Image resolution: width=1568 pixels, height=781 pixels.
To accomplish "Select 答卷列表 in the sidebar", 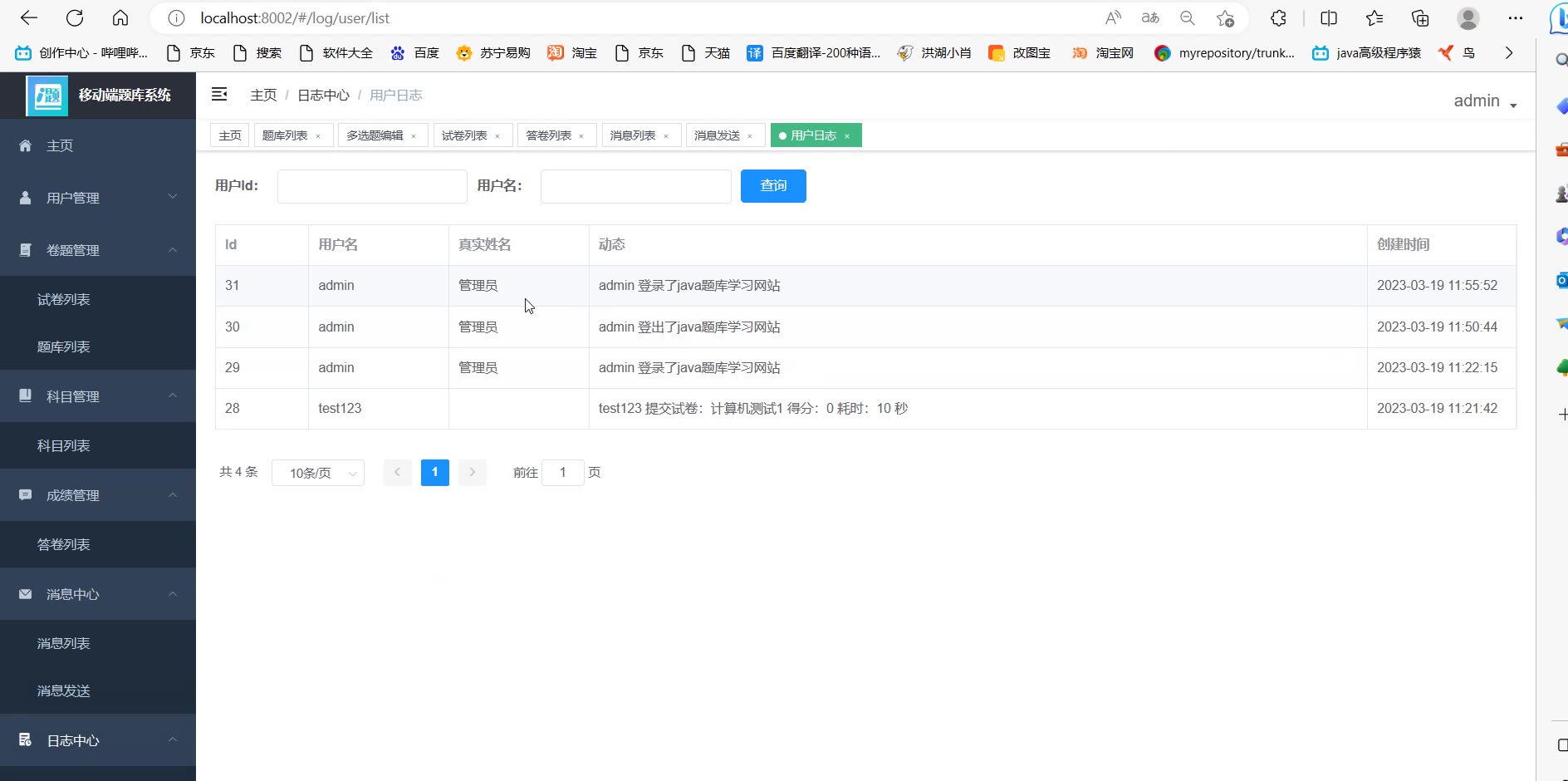I will 64,545.
